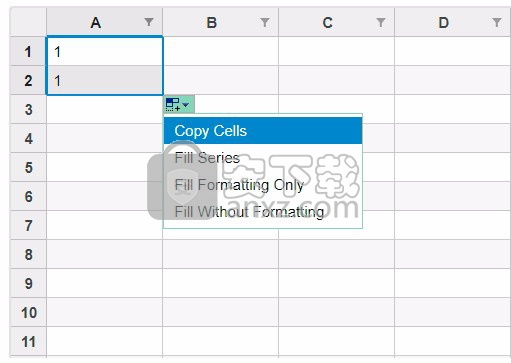Select row 10 header

point(28,312)
